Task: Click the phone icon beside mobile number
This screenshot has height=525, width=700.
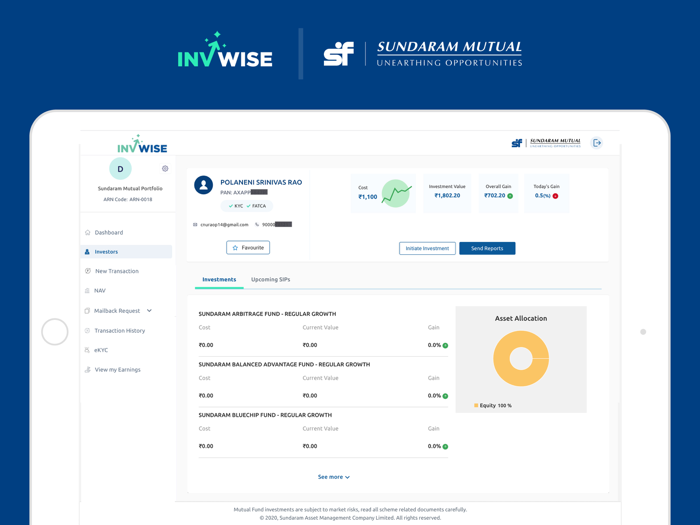Action: pyautogui.click(x=257, y=225)
